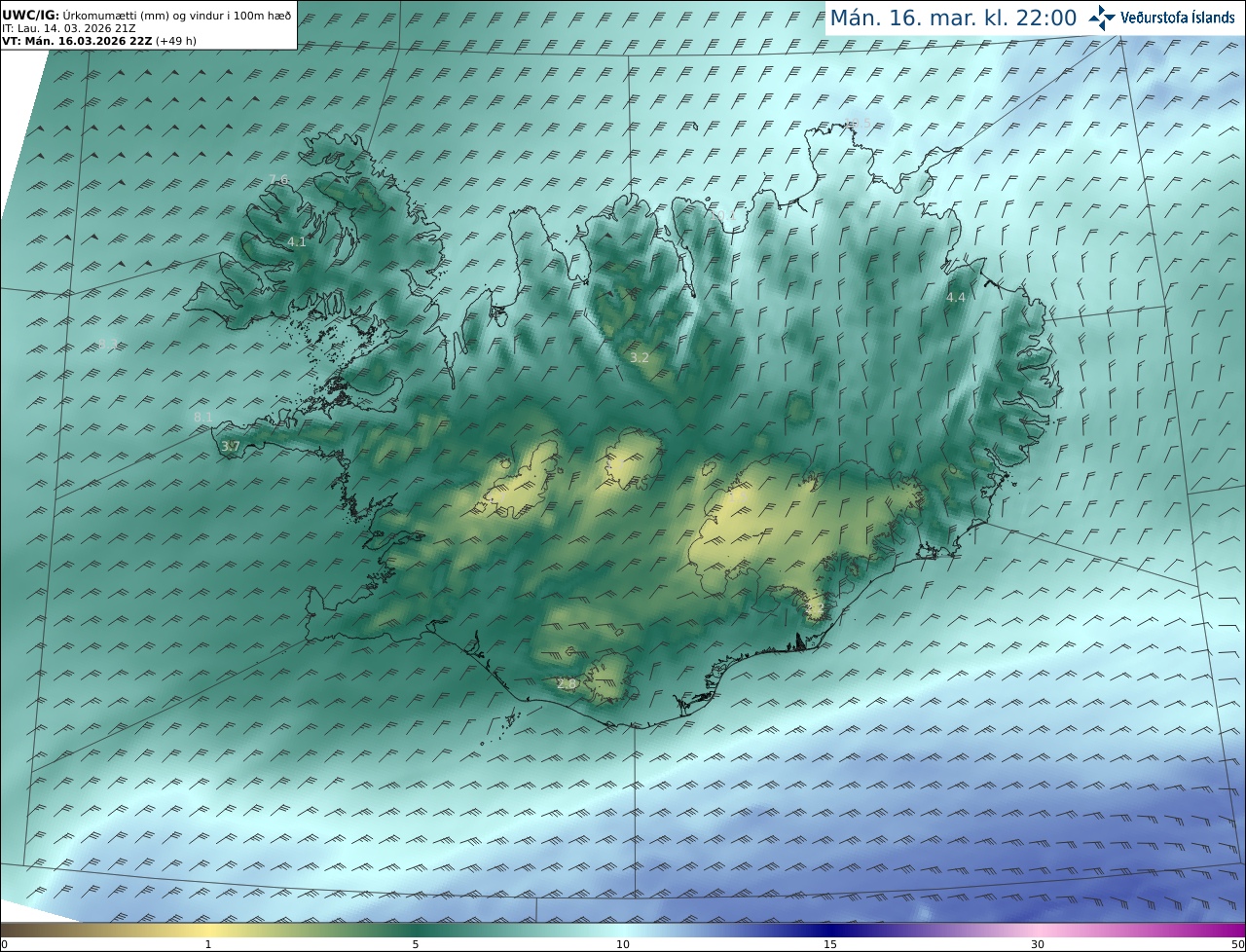1246x952 pixels.
Task: Click the Veðurstofa Íslands name text
Action: [x=1178, y=18]
